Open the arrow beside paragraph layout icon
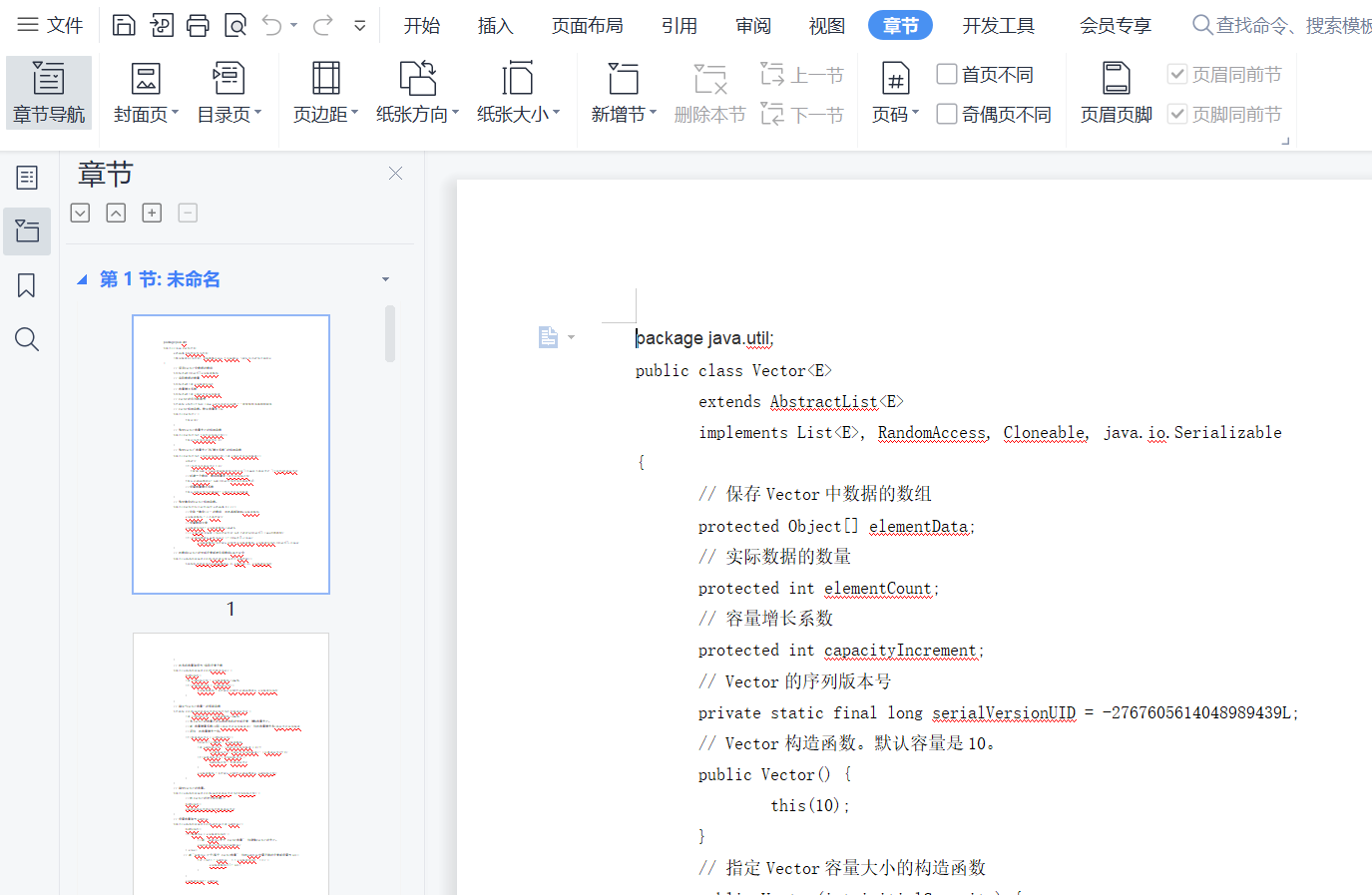 tap(571, 337)
